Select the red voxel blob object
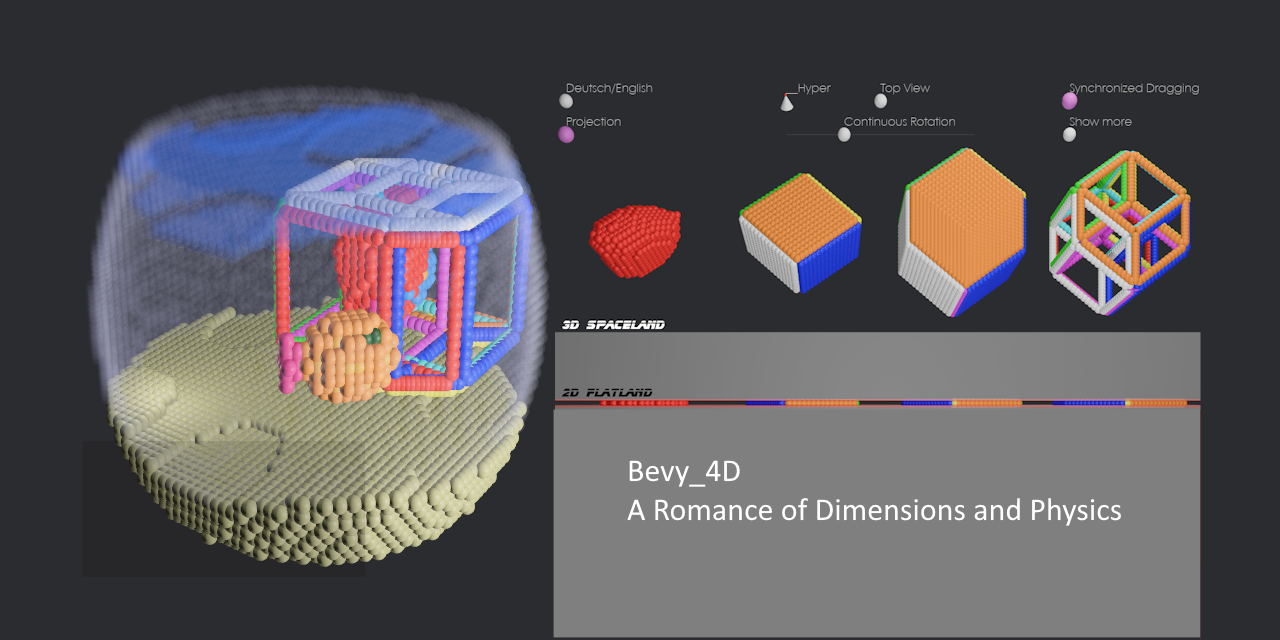Screen dimensions: 1280x640 pos(635,242)
